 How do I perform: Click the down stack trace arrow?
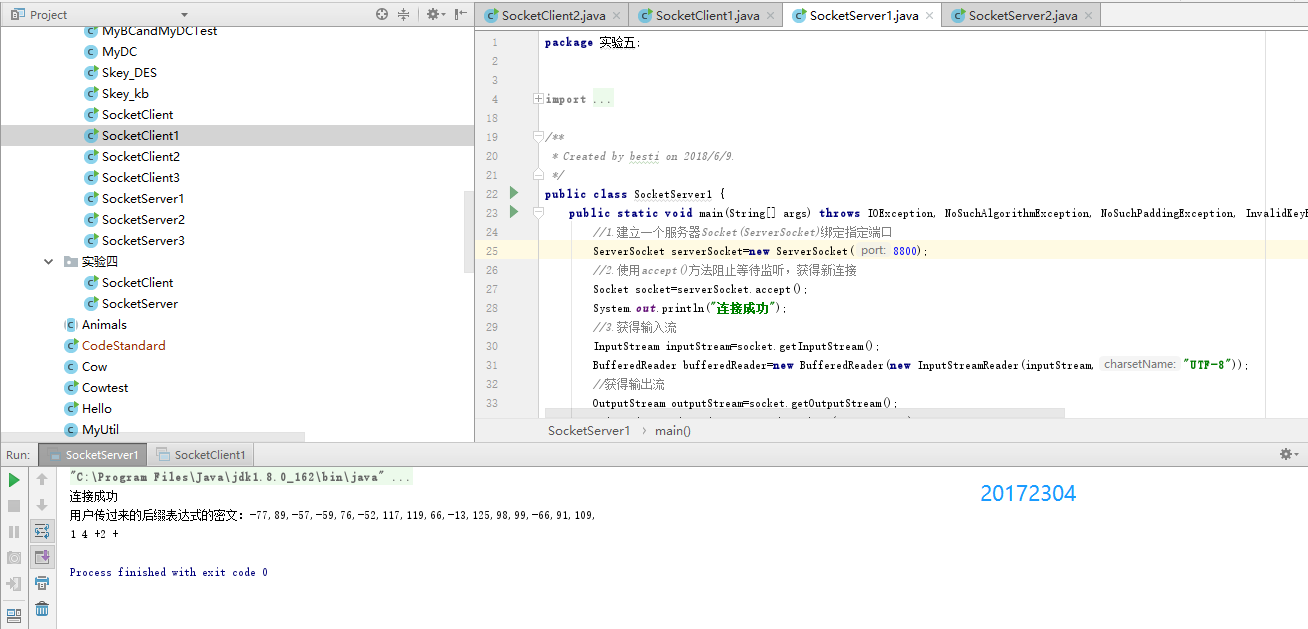click(x=42, y=506)
